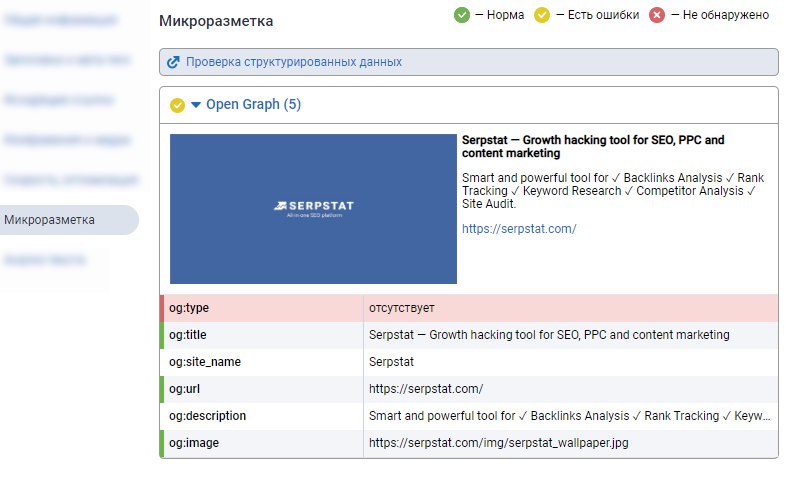Click the green Норма legend icon
786x477 pixels.
(x=462, y=15)
